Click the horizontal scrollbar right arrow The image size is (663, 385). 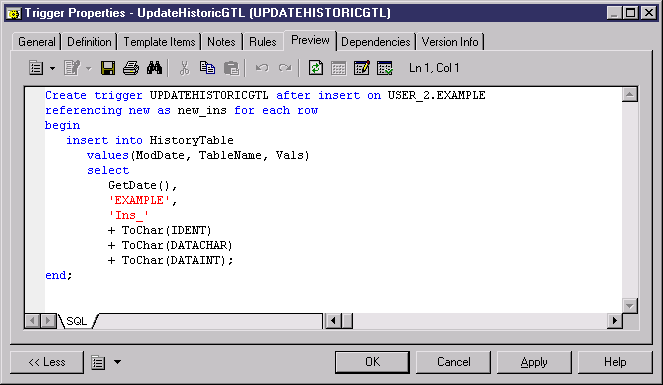tap(615, 321)
